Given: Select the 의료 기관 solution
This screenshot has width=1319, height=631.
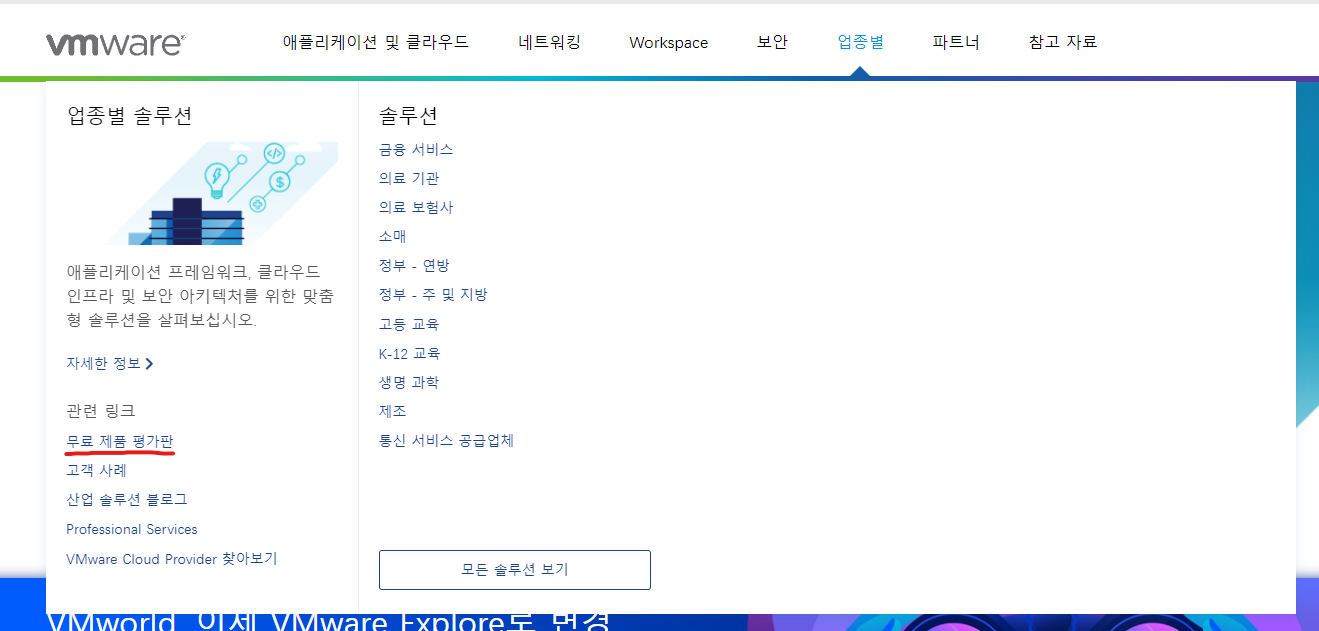Looking at the screenshot, I should (x=409, y=178).
